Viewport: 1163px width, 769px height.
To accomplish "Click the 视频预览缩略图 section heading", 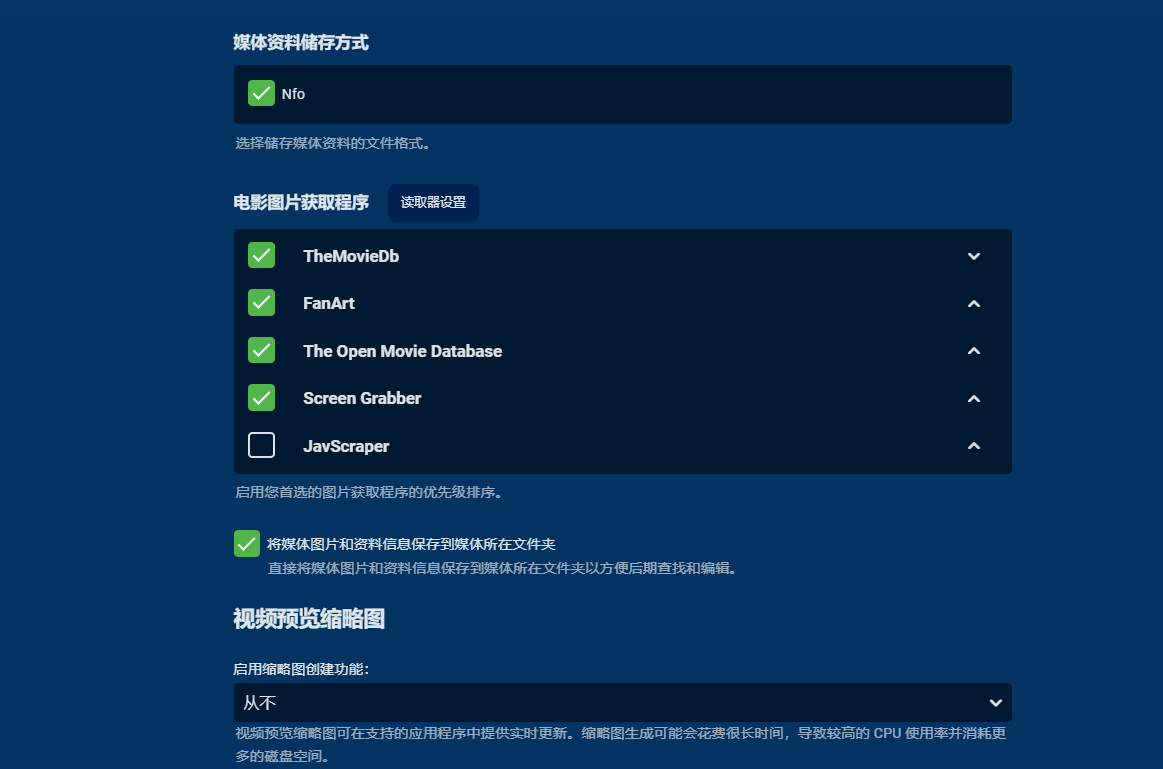I will [309, 618].
